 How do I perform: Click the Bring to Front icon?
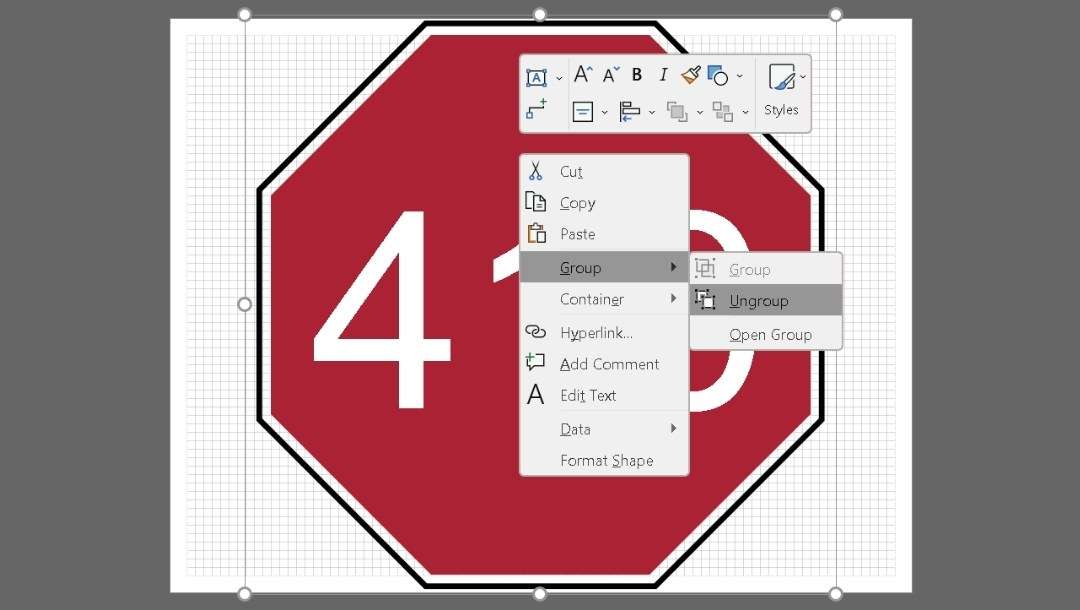678,110
